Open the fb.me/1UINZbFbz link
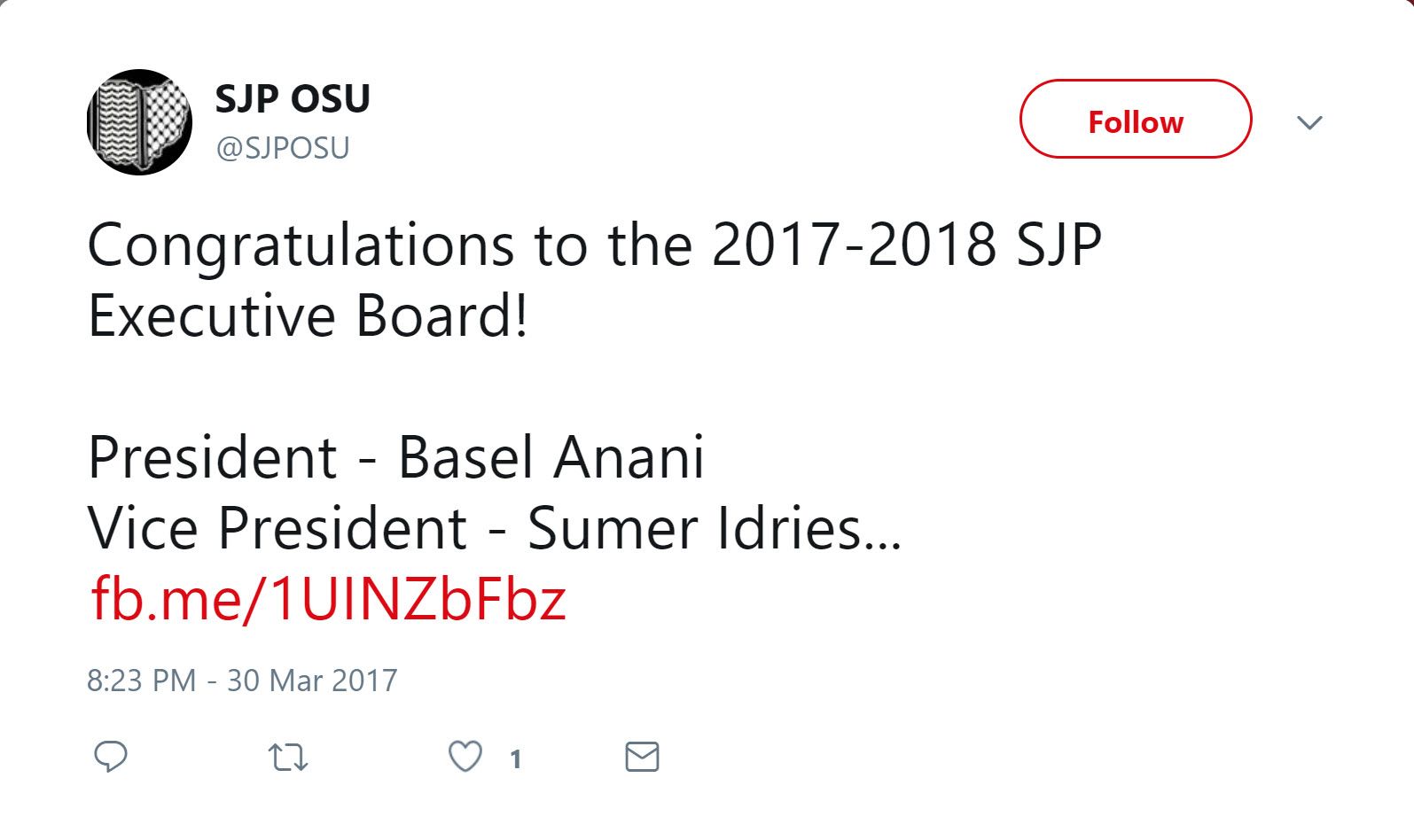The height and width of the screenshot is (840, 1414). coord(328,599)
